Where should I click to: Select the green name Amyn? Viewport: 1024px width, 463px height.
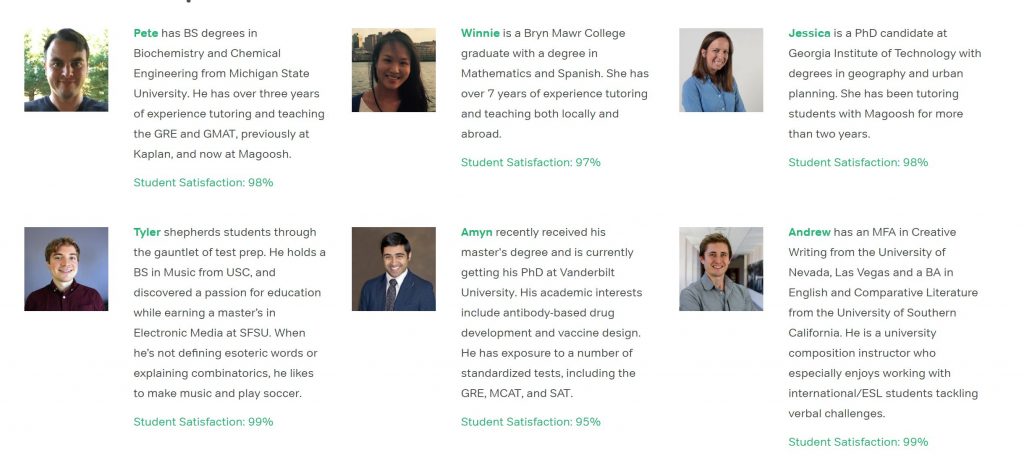click(x=477, y=232)
